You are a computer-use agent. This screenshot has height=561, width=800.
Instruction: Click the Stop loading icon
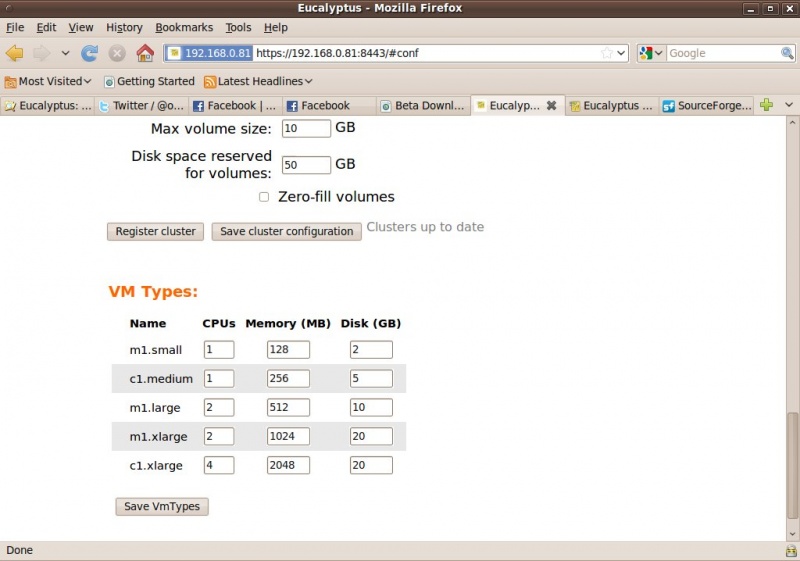(x=117, y=53)
